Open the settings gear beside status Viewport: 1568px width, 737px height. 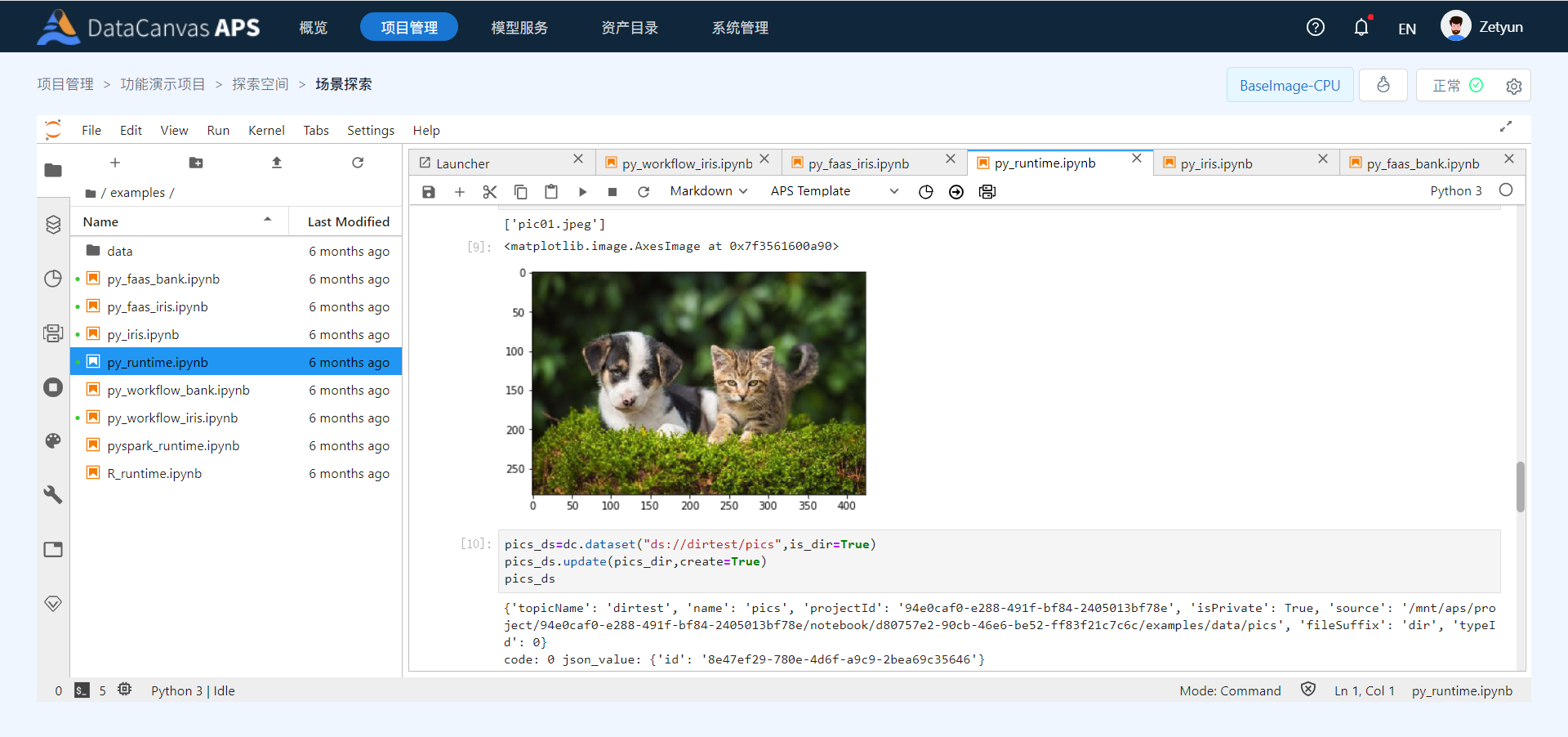(x=1513, y=86)
